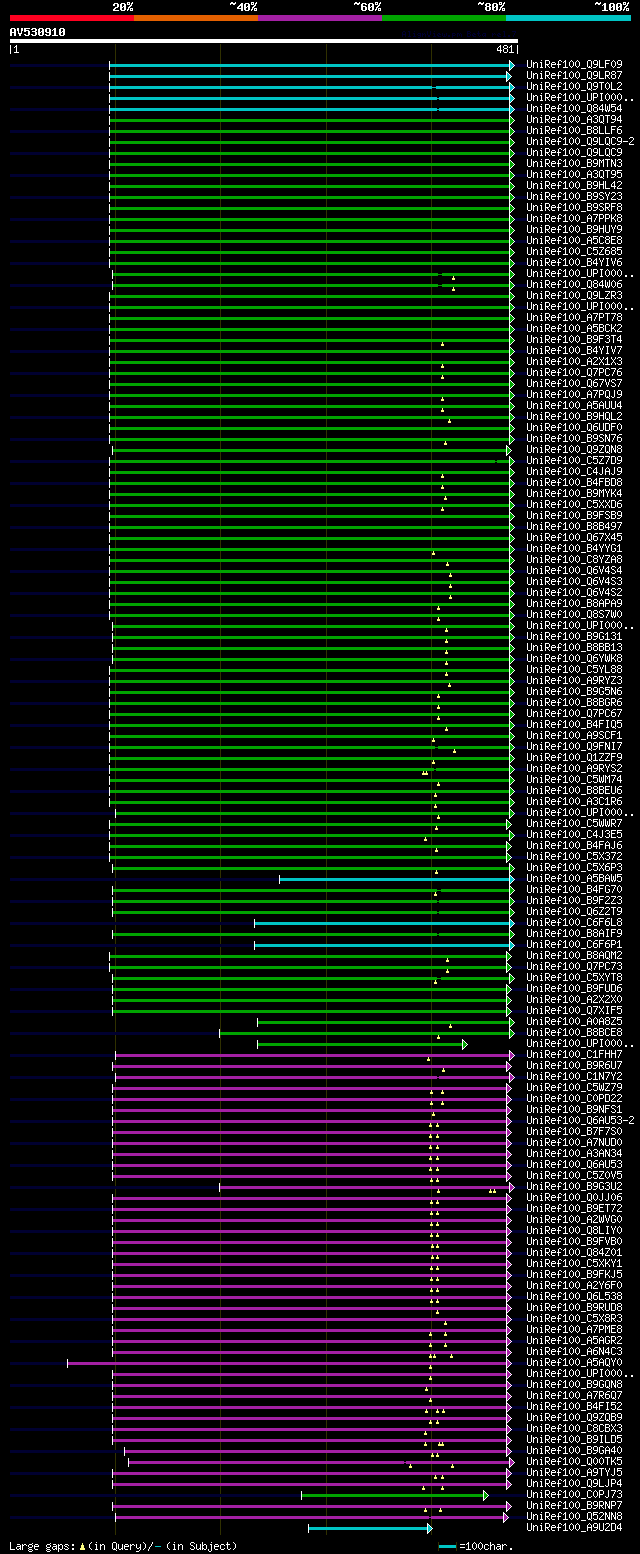The height and width of the screenshot is (1554, 640).
Task: Select hit label UniRef100_Q84W06
Action: click(x=574, y=284)
